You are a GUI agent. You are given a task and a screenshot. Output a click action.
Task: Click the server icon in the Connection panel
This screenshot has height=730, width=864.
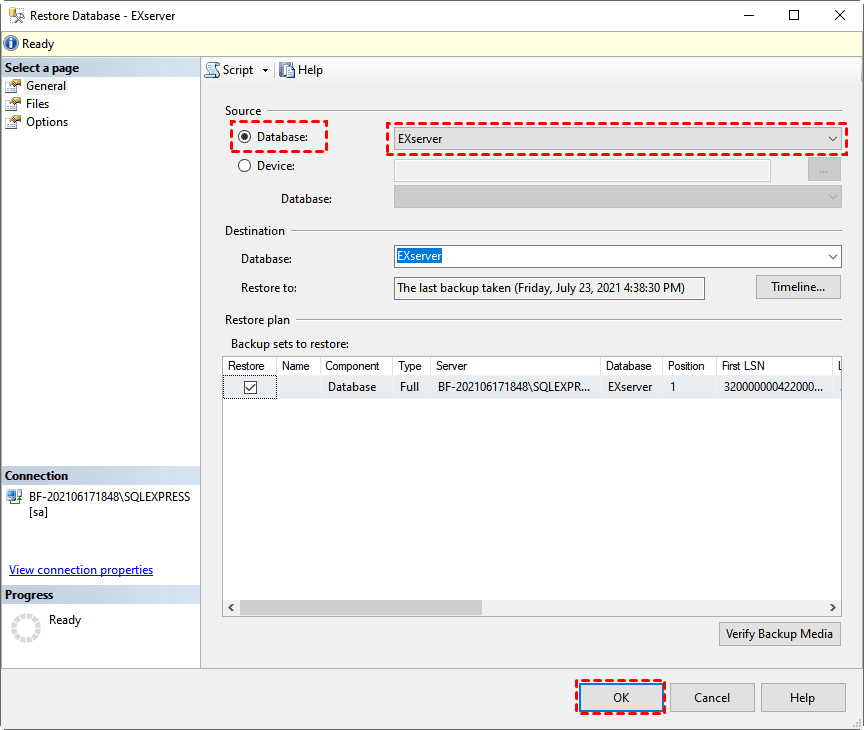(x=15, y=496)
